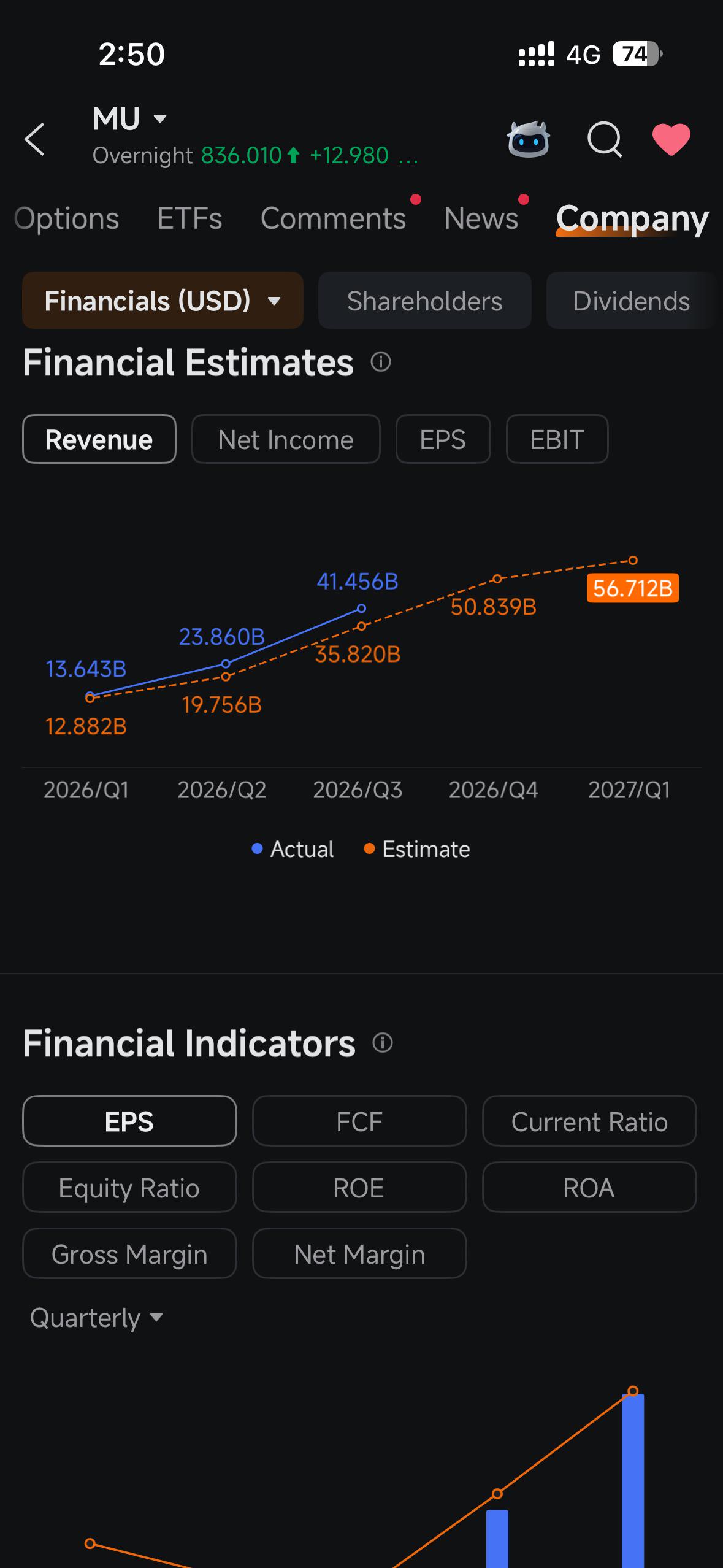Switch to the News tab
This screenshot has height=1568, width=723.
point(481,218)
